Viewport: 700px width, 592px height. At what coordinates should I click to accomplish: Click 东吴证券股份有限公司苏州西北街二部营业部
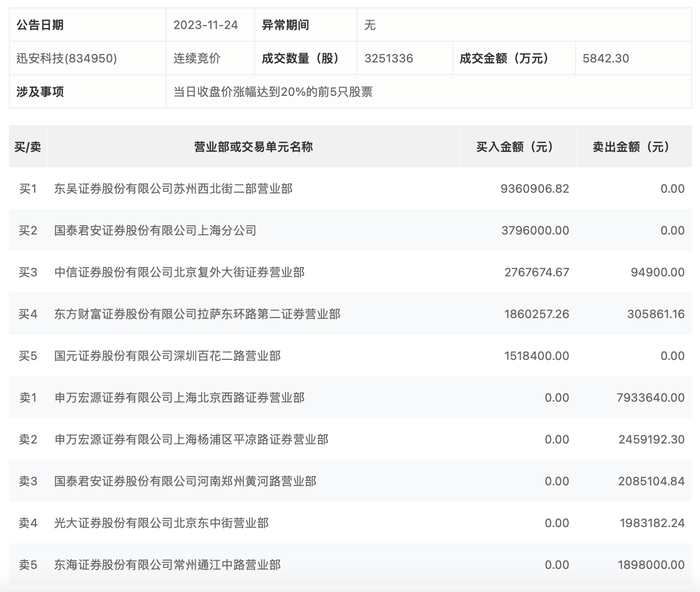point(173,189)
